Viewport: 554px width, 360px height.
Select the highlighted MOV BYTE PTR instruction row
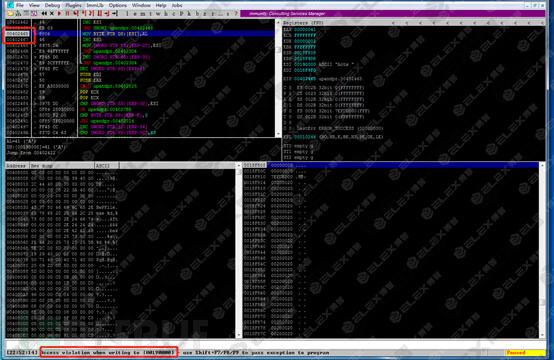(140, 34)
